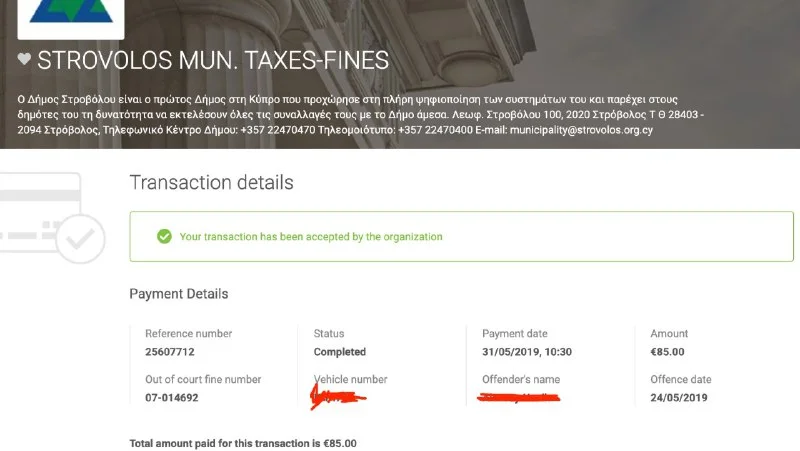Viewport: 800px width, 451px height.
Task: Select reference number 25607712
Action: point(169,352)
